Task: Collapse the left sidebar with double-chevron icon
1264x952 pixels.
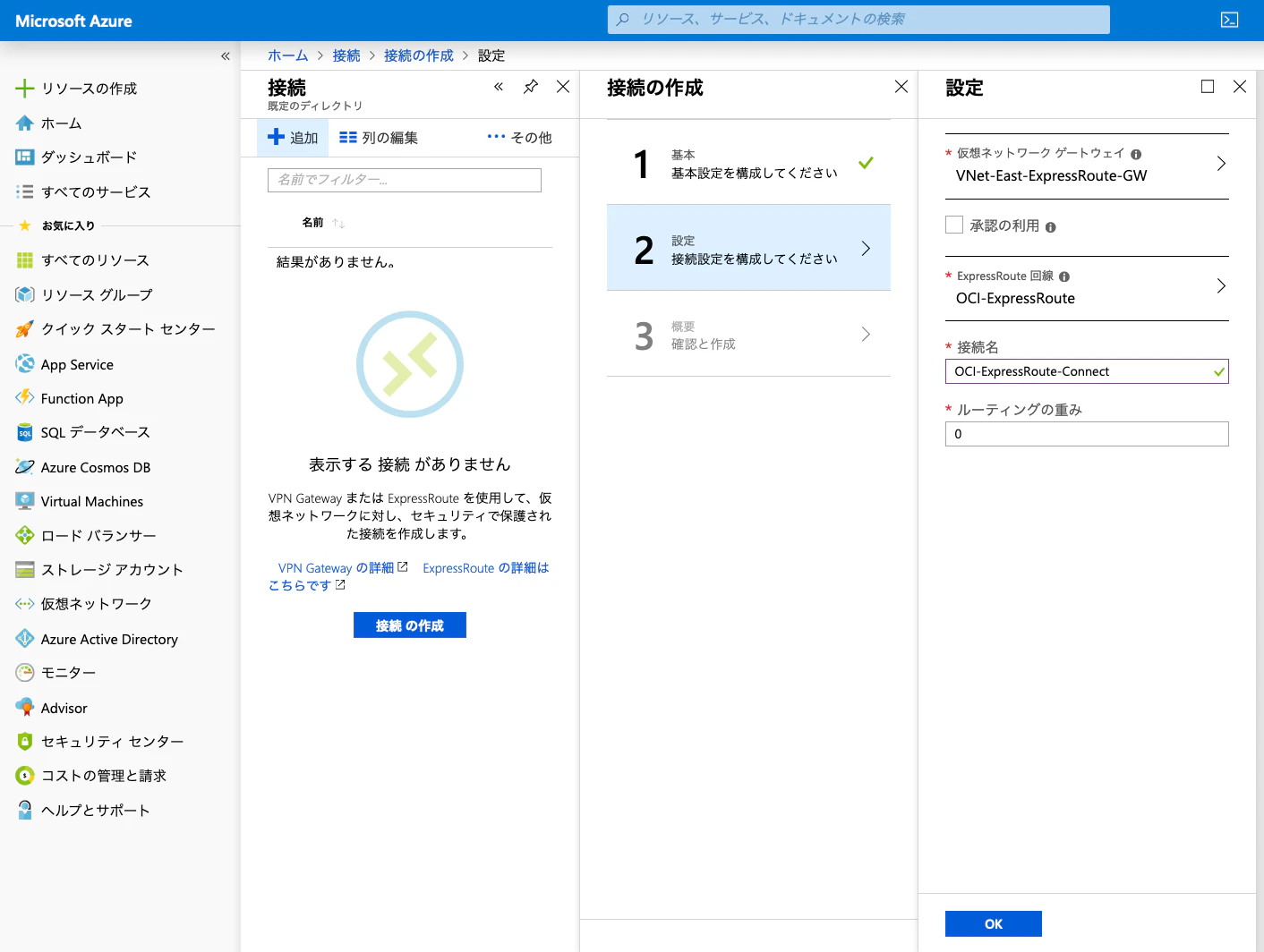Action: click(x=226, y=55)
